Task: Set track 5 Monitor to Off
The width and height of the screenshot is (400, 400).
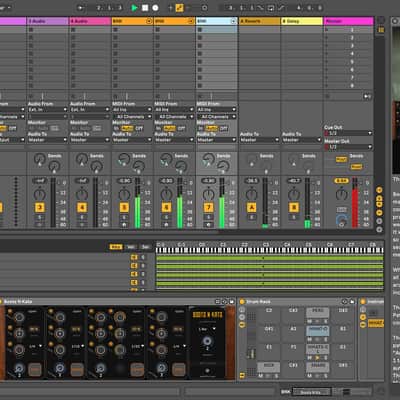Action: pyautogui.click(x=139, y=128)
